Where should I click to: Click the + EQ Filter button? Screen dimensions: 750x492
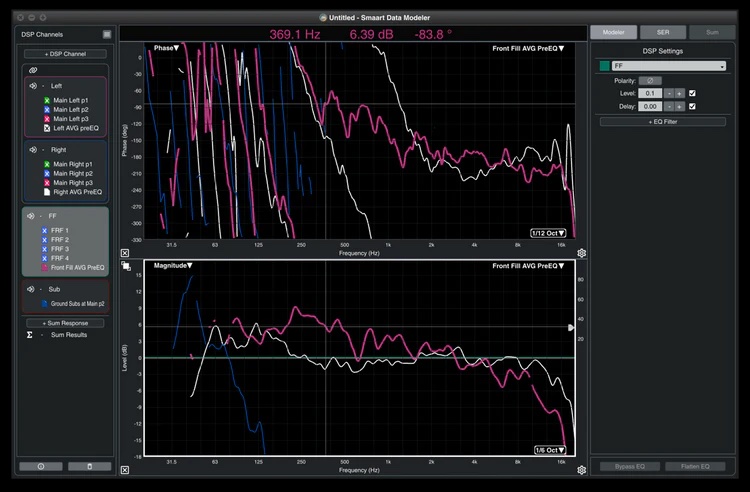tap(663, 121)
